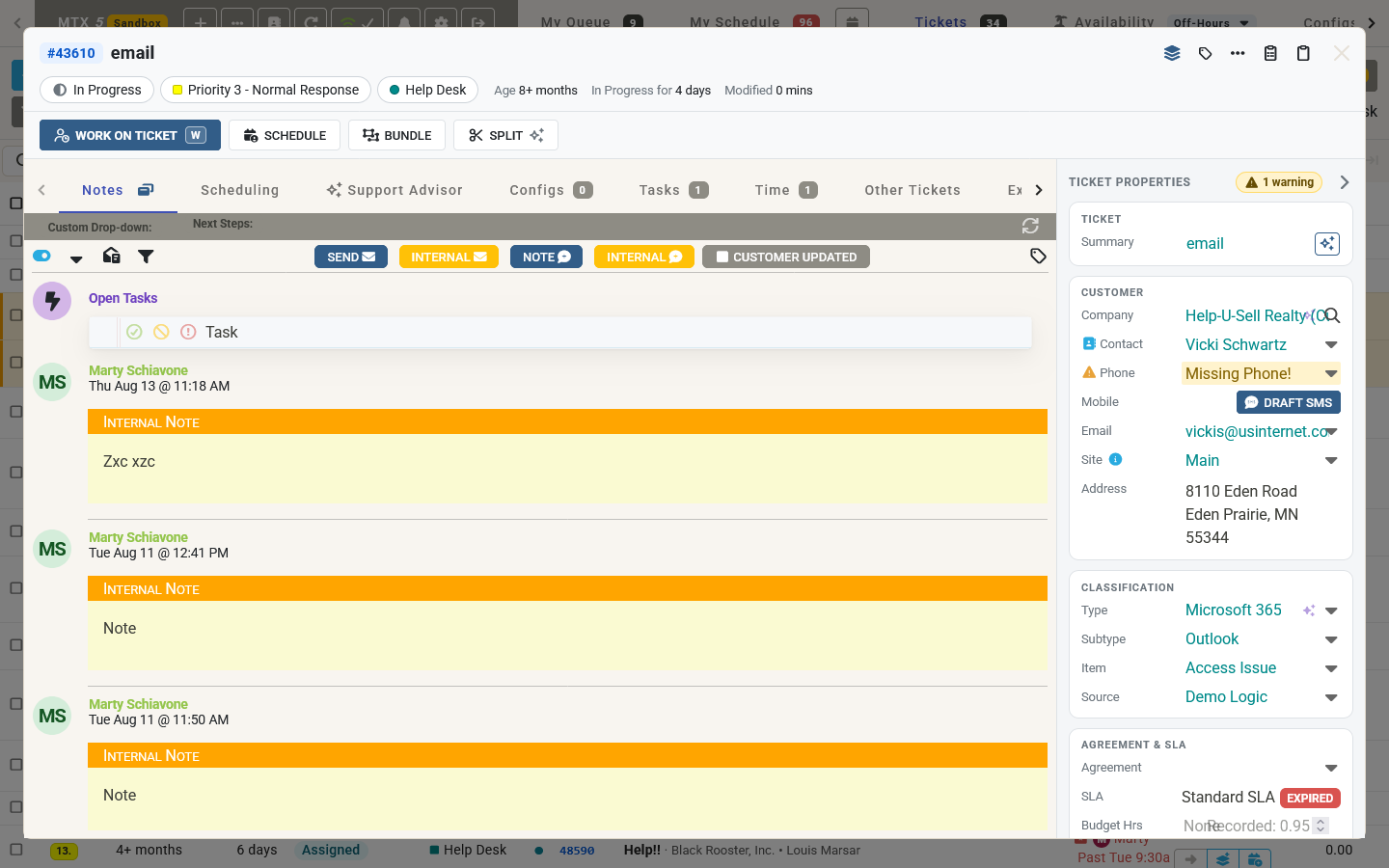This screenshot has height=868, width=1389.
Task: Switch to the Scheduling tab
Action: pos(240,190)
